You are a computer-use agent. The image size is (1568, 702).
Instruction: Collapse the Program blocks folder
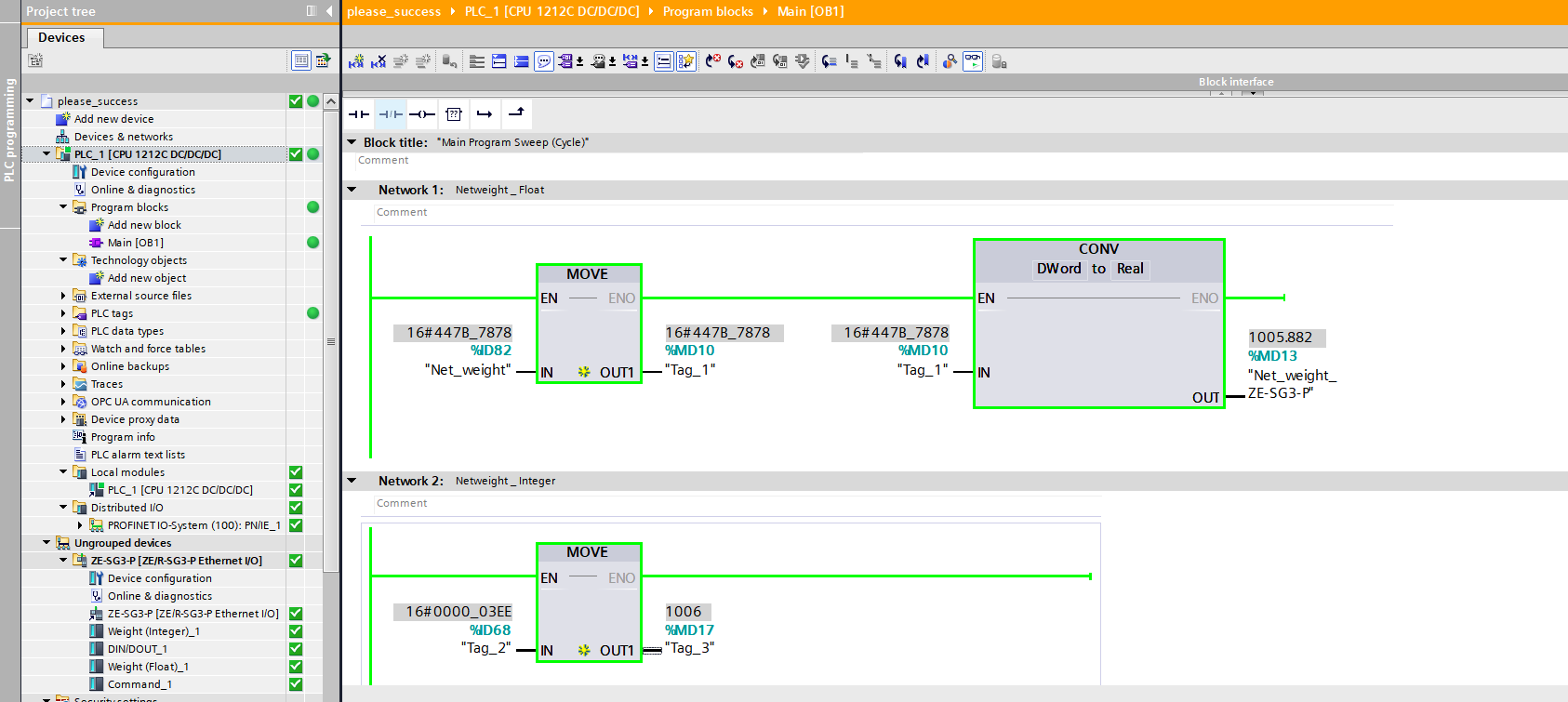click(63, 206)
